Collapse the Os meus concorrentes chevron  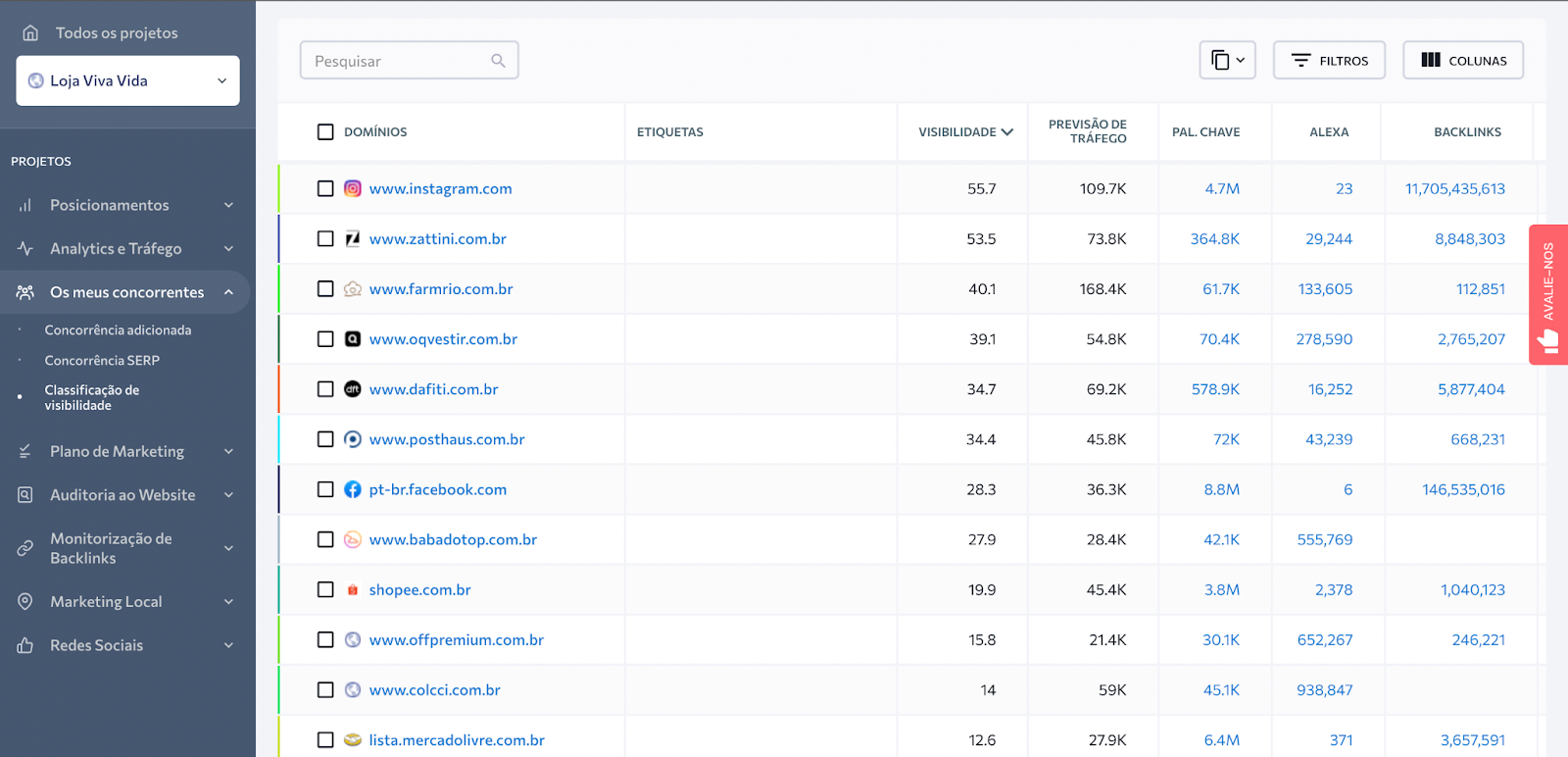pyautogui.click(x=228, y=292)
